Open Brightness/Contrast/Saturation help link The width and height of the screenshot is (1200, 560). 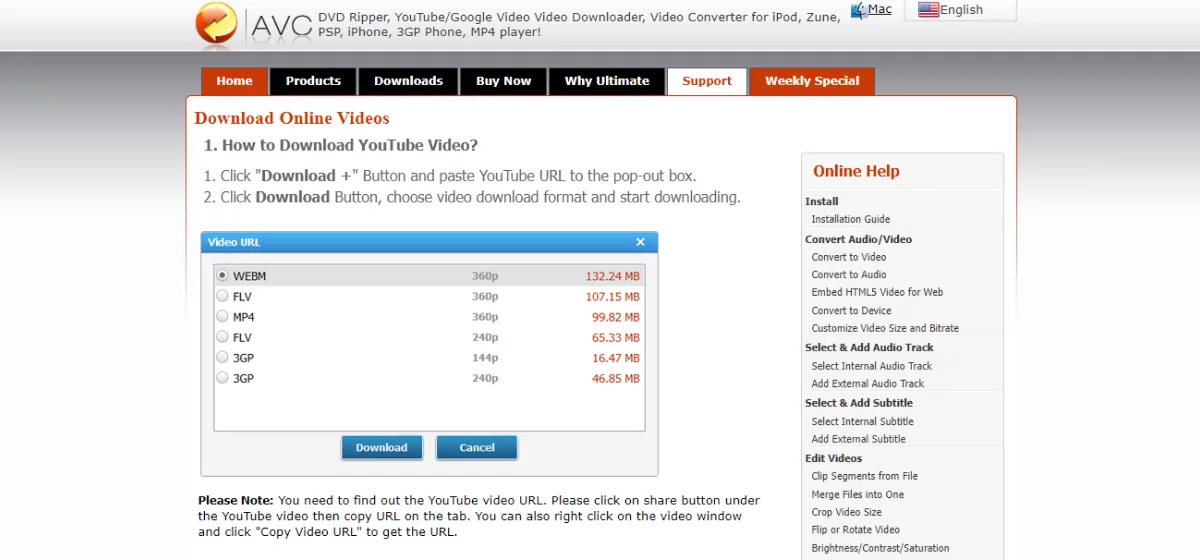(880, 548)
